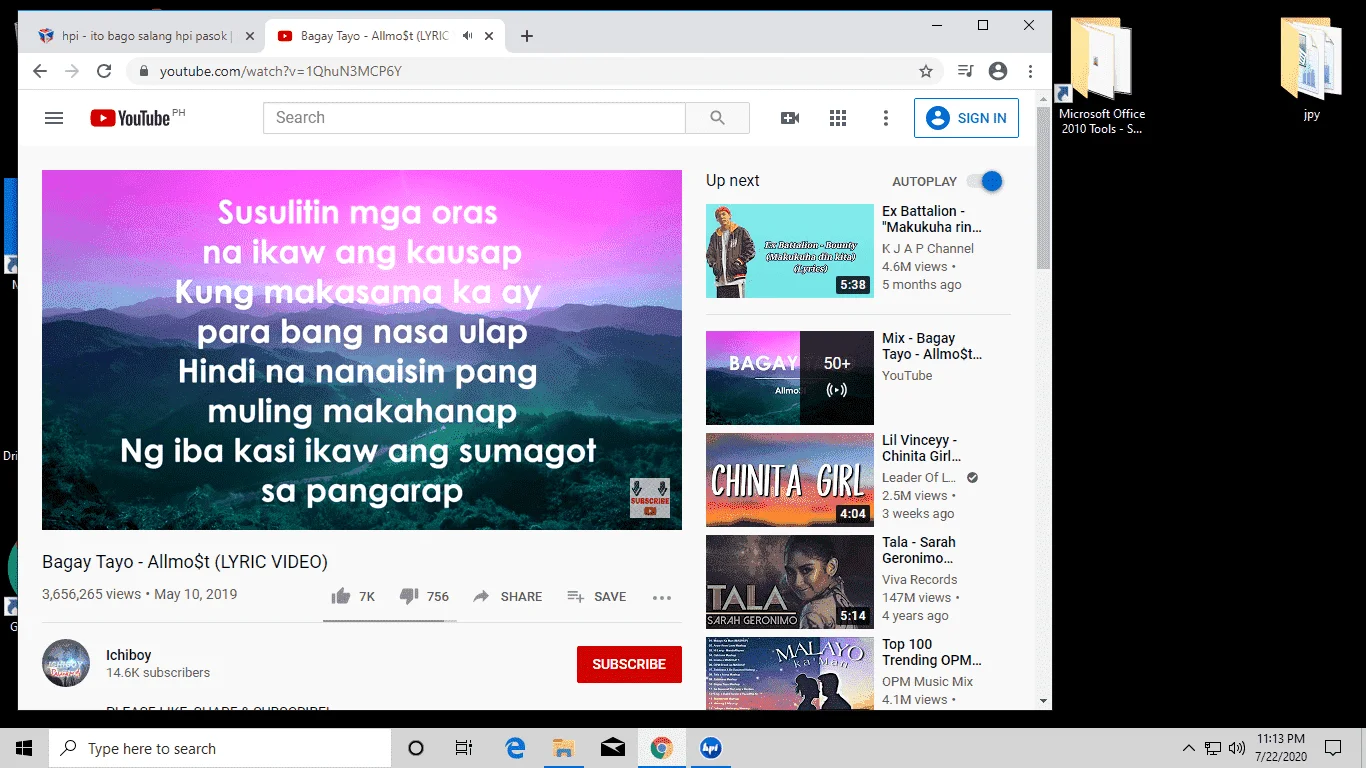Click the Windows taskbar search box
1366x768 pixels.
220,748
